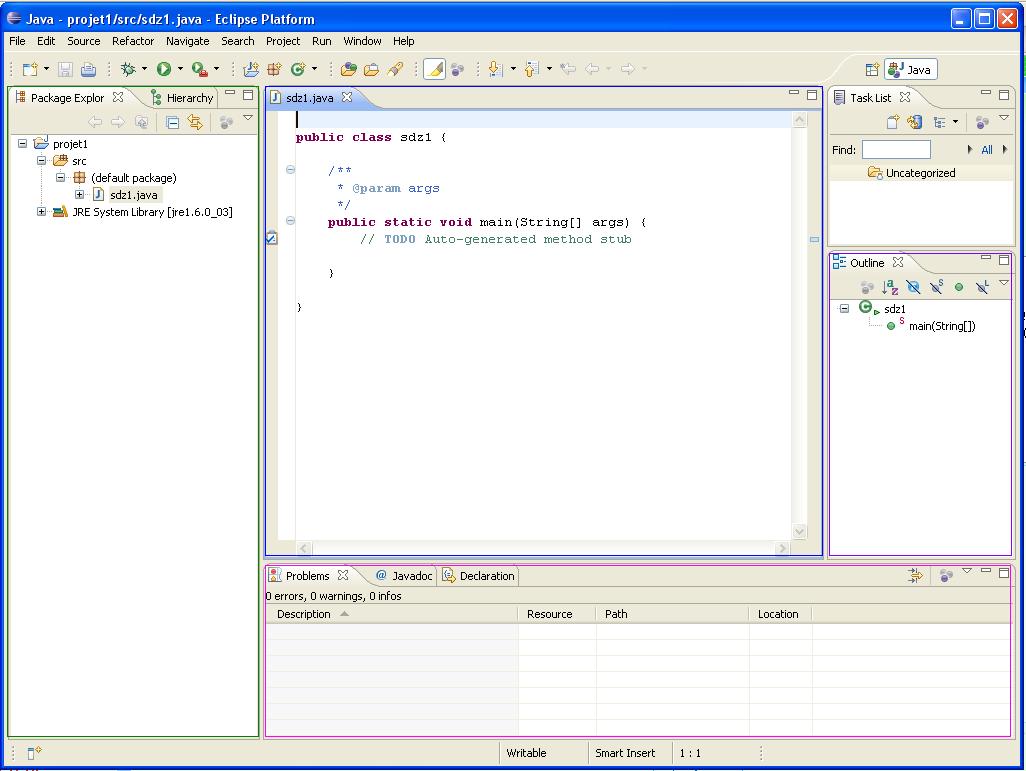Click the Resource column header
The image size is (1026, 771).
[x=557, y=614]
